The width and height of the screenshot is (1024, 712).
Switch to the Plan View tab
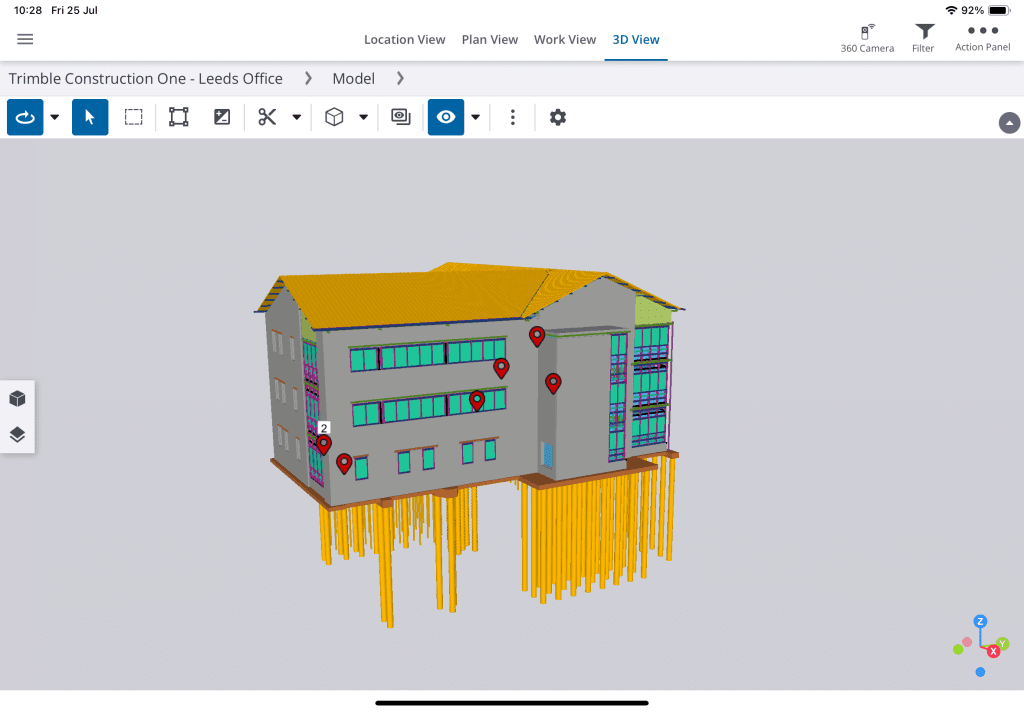(489, 40)
